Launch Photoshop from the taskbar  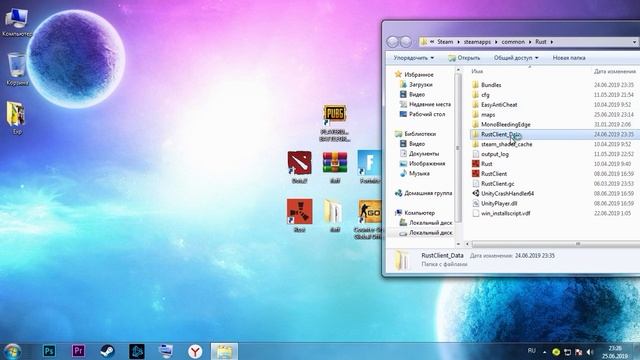click(x=49, y=351)
